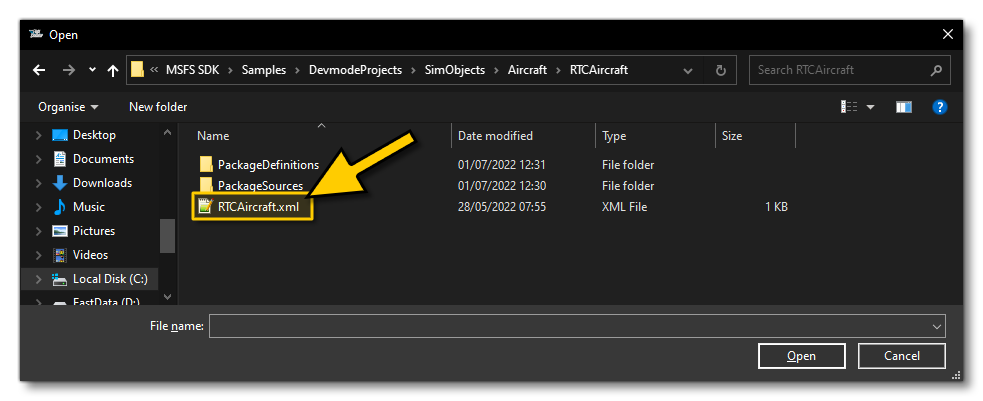This screenshot has height=401, width=983.
Task: Change the view layout icon
Action: [849, 107]
